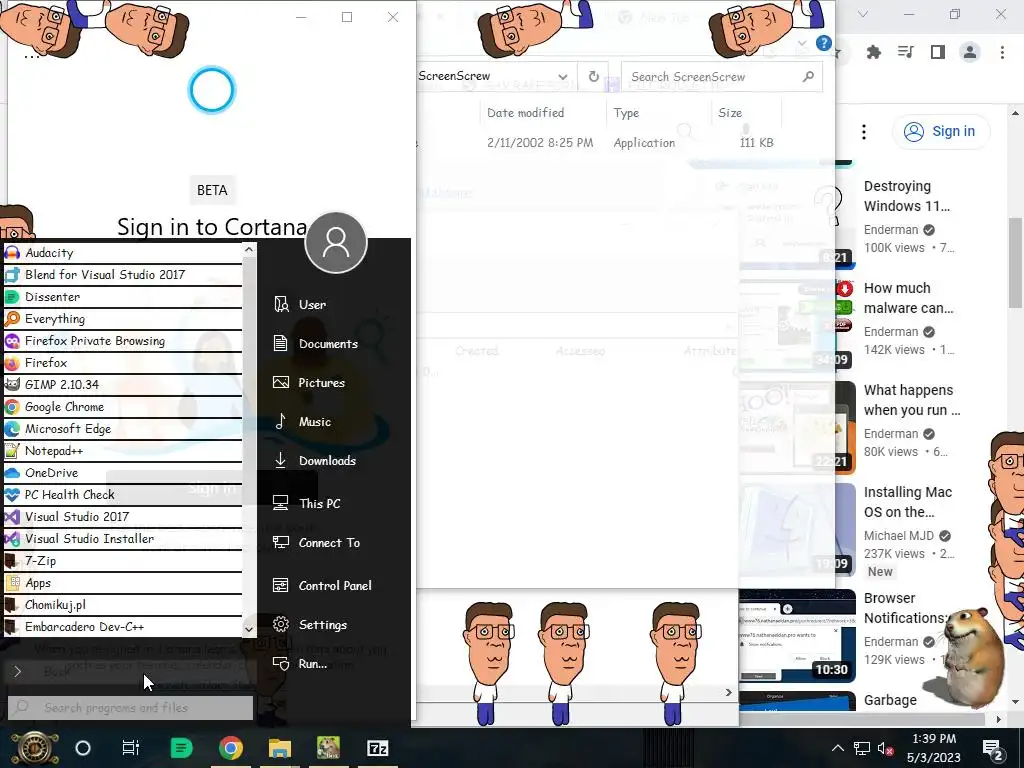
Task: Open Pictures from the start menu
Action: pyautogui.click(x=309, y=383)
